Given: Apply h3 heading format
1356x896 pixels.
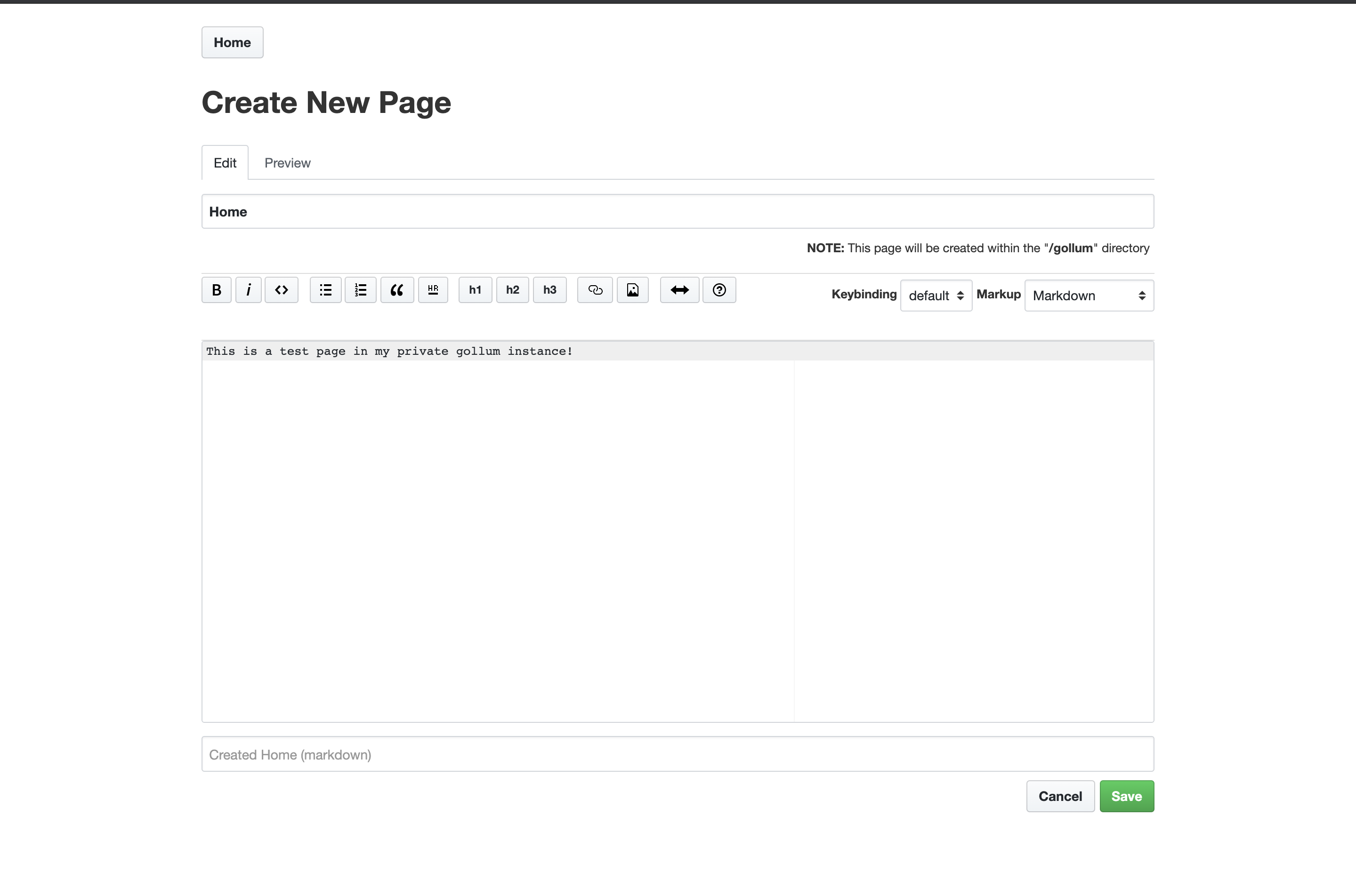Looking at the screenshot, I should click(x=549, y=290).
